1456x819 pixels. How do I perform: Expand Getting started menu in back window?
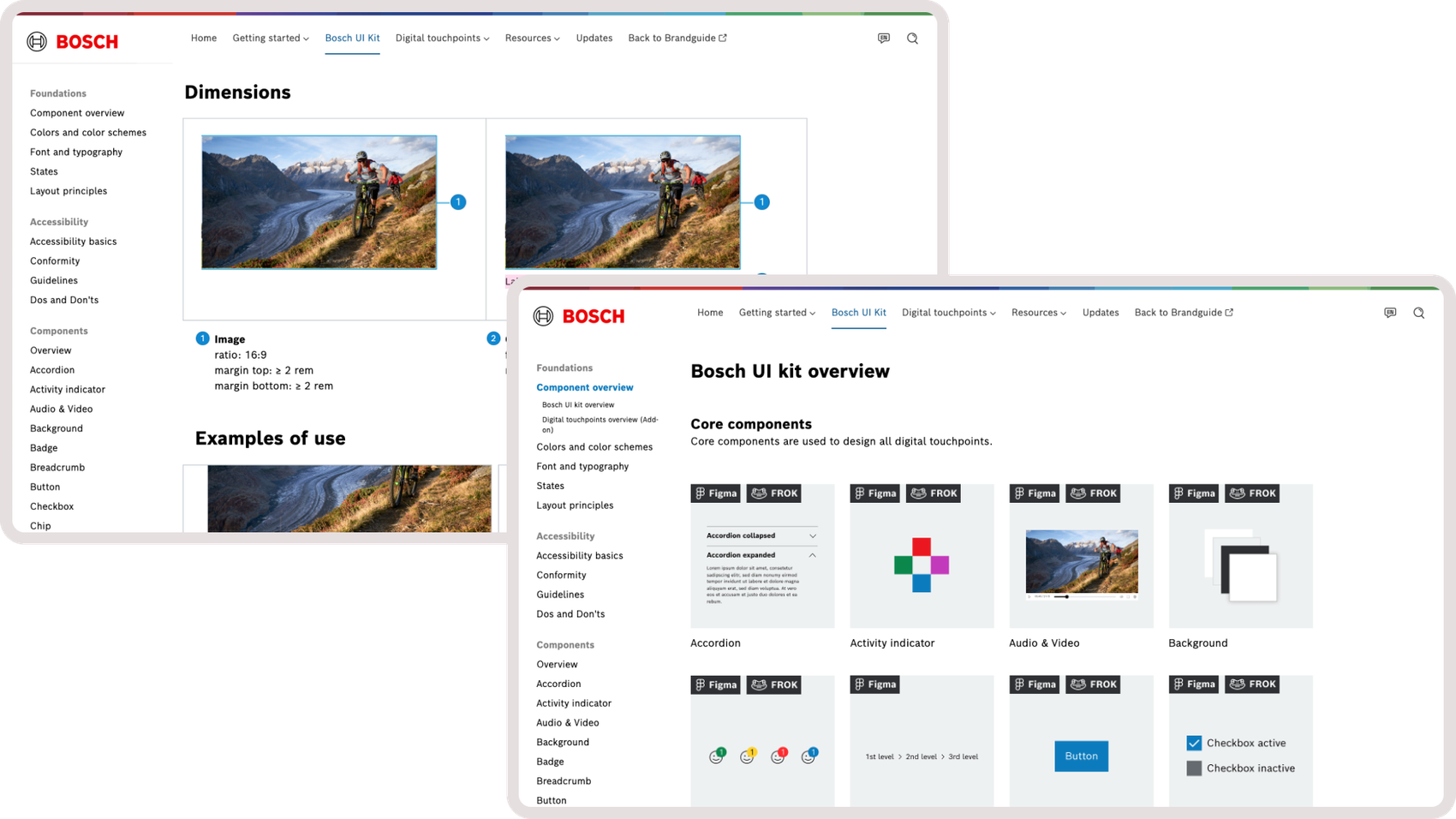click(x=271, y=39)
